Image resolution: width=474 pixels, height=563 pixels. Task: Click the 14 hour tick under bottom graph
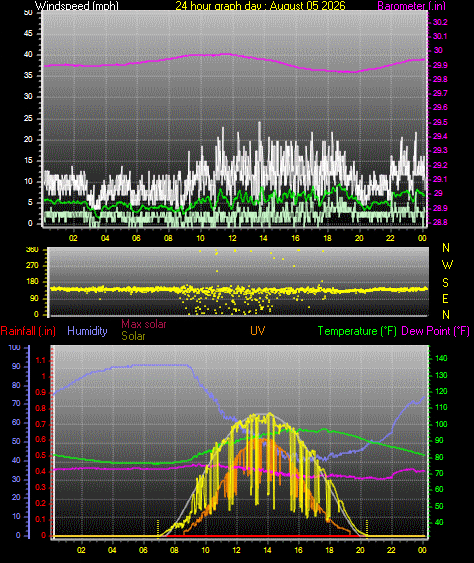click(267, 550)
